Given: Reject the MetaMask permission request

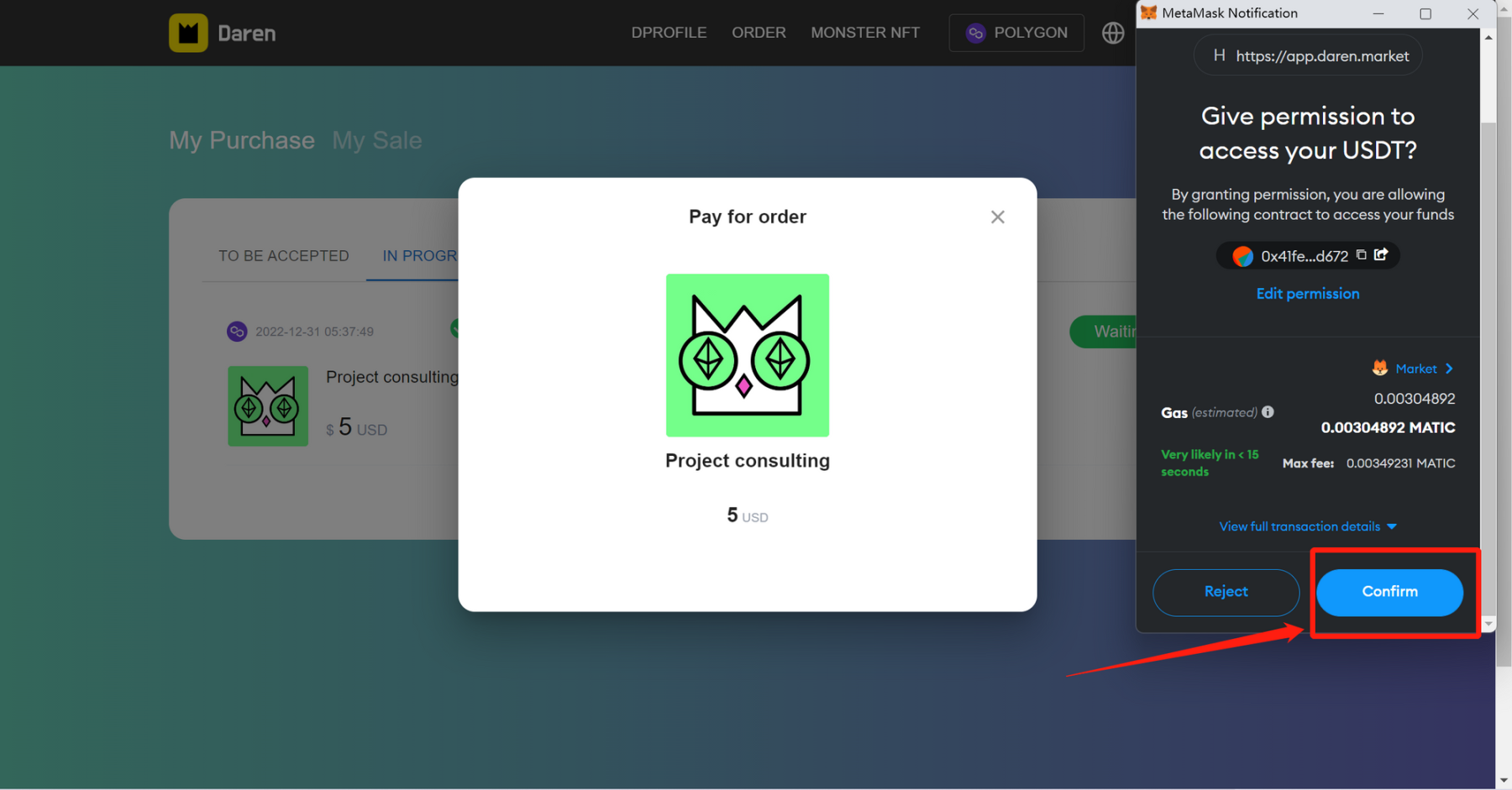Looking at the screenshot, I should point(1226,592).
